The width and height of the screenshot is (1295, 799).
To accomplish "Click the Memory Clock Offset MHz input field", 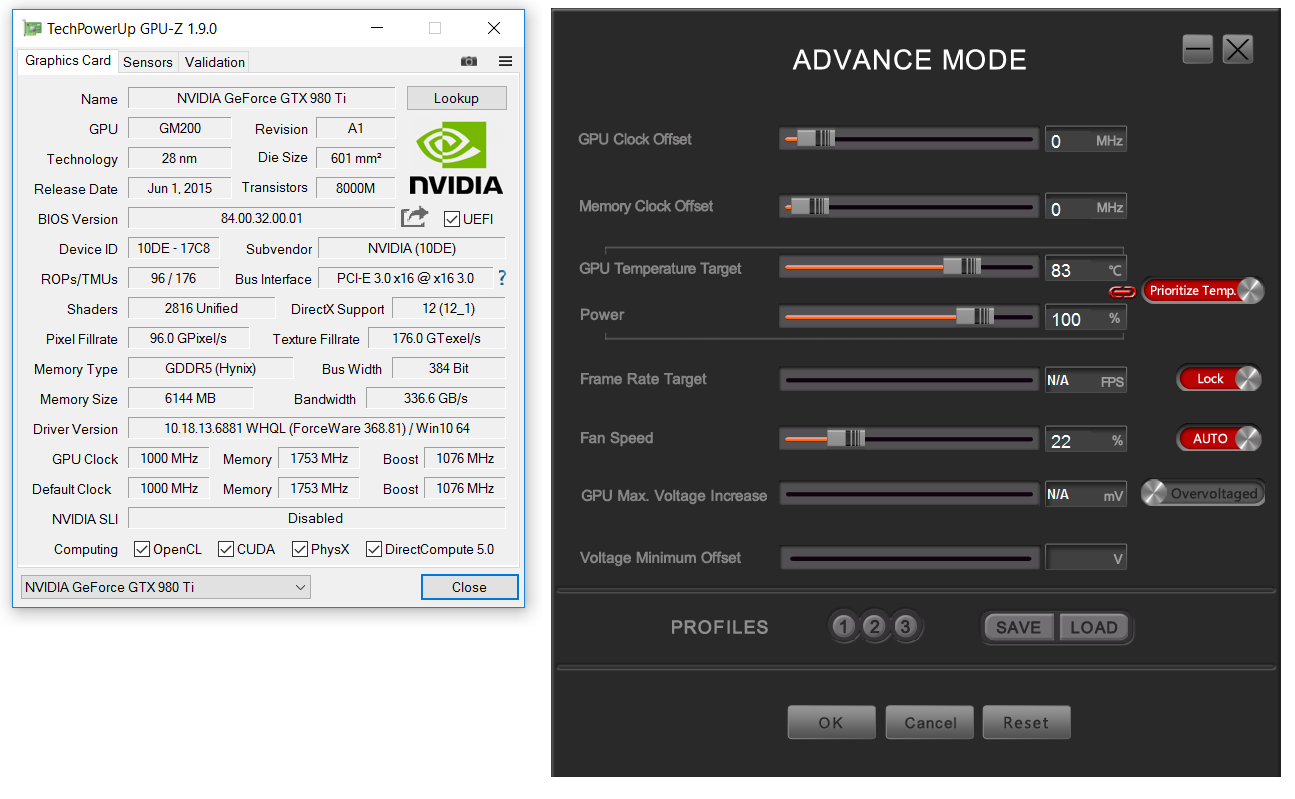I will pos(1086,208).
